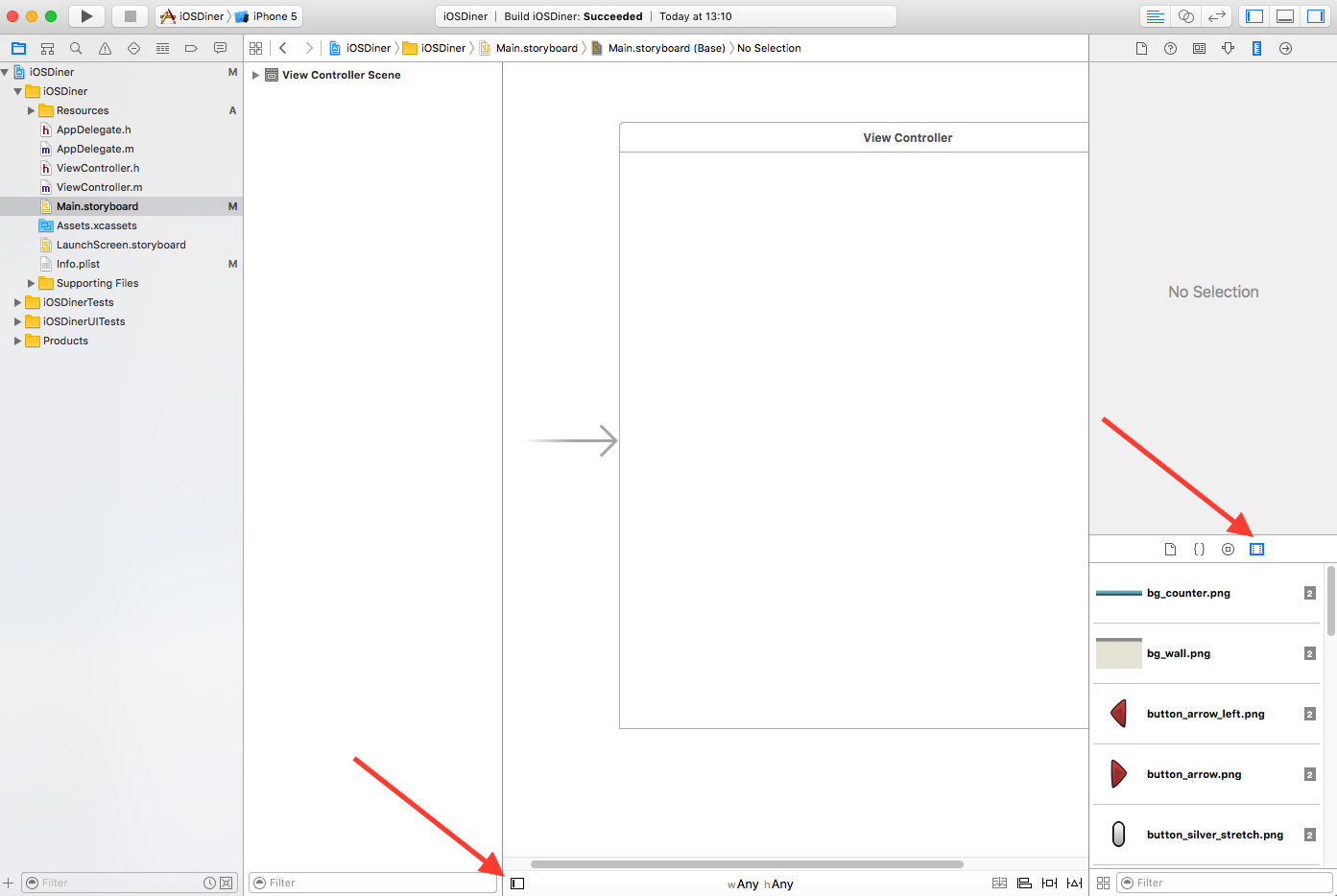Switch to the Media library tab
The image size is (1337, 896).
pos(1256,549)
